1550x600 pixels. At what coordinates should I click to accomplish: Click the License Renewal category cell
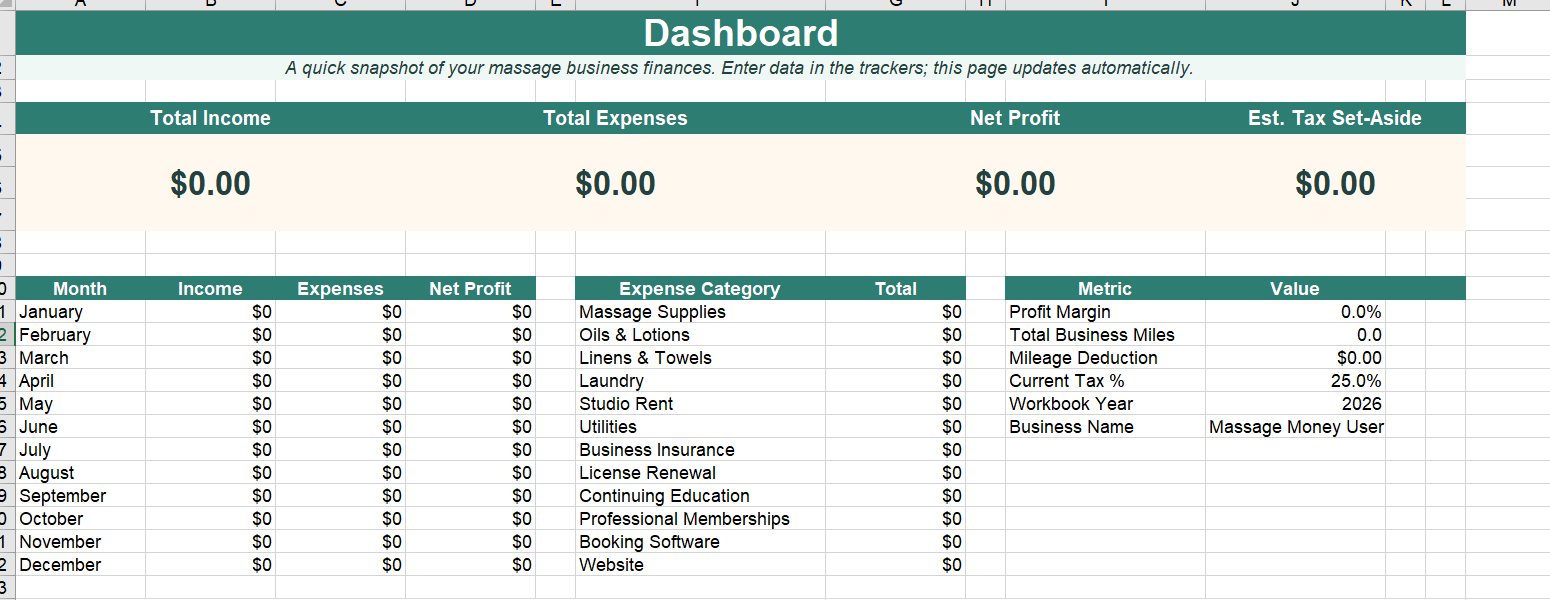pos(700,473)
